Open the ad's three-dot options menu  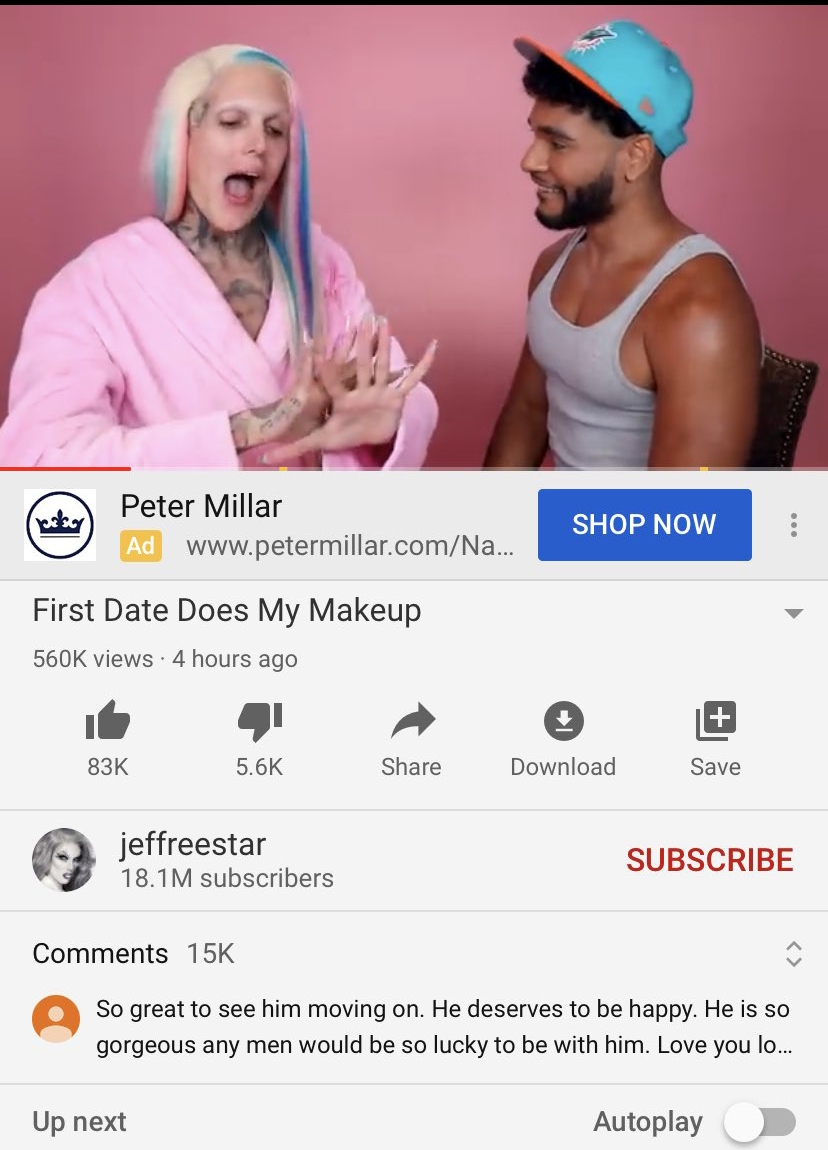(x=794, y=525)
